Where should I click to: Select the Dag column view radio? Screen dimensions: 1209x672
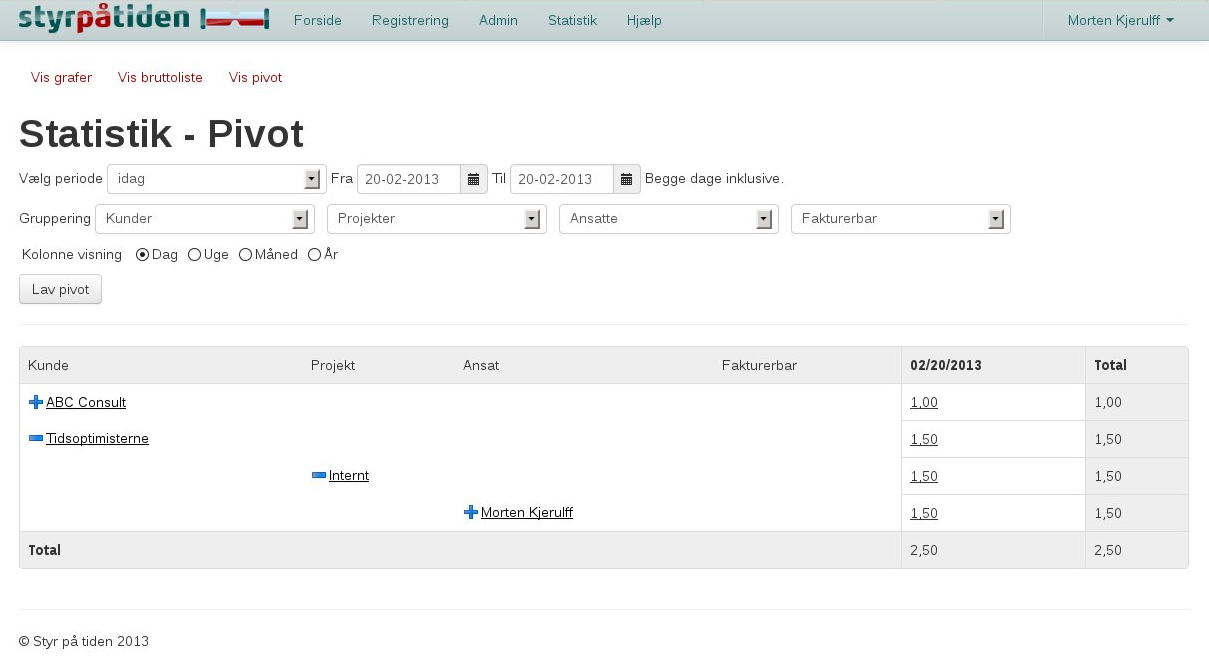142,255
